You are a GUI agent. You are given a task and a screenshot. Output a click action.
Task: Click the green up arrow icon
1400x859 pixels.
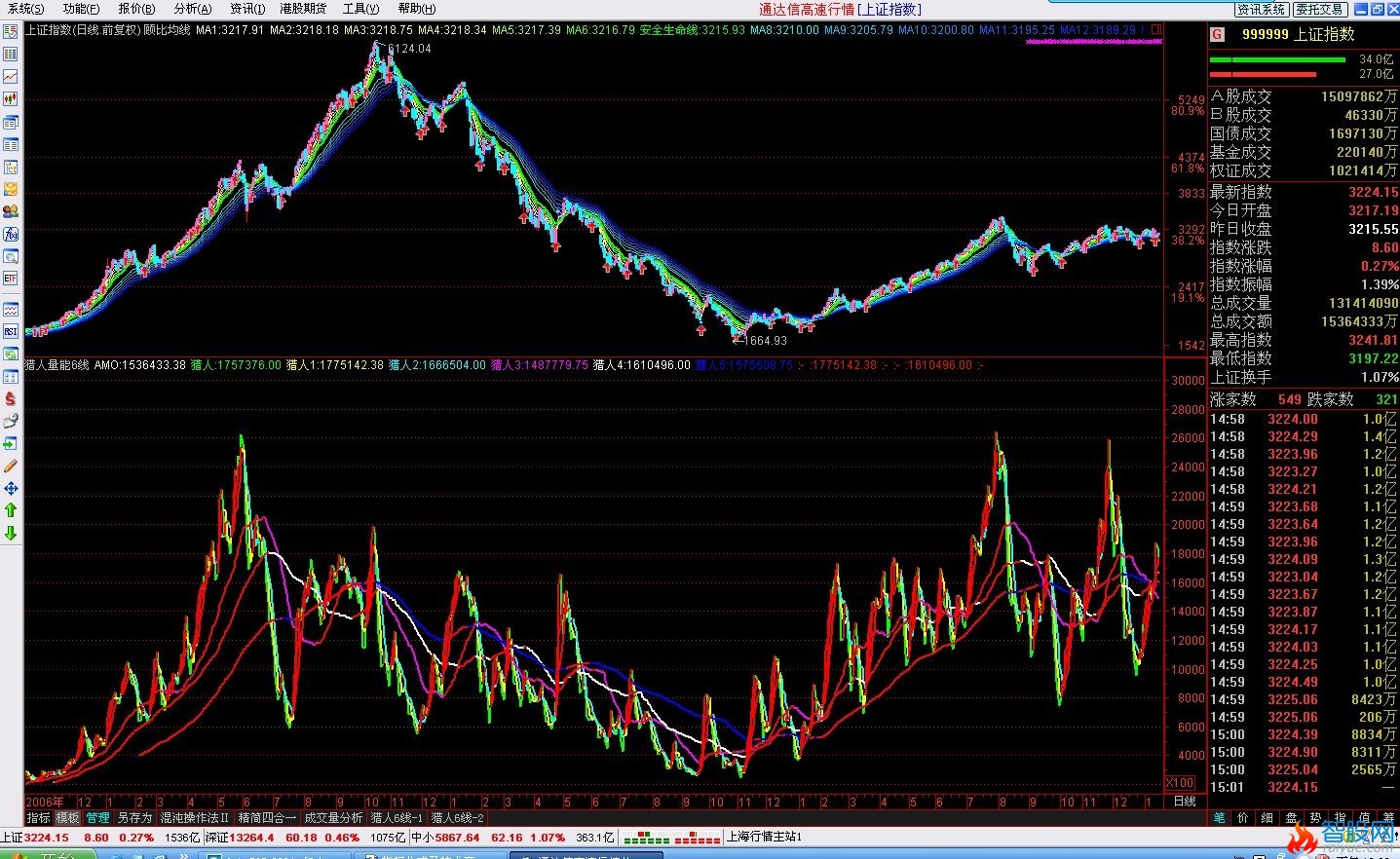[11, 509]
